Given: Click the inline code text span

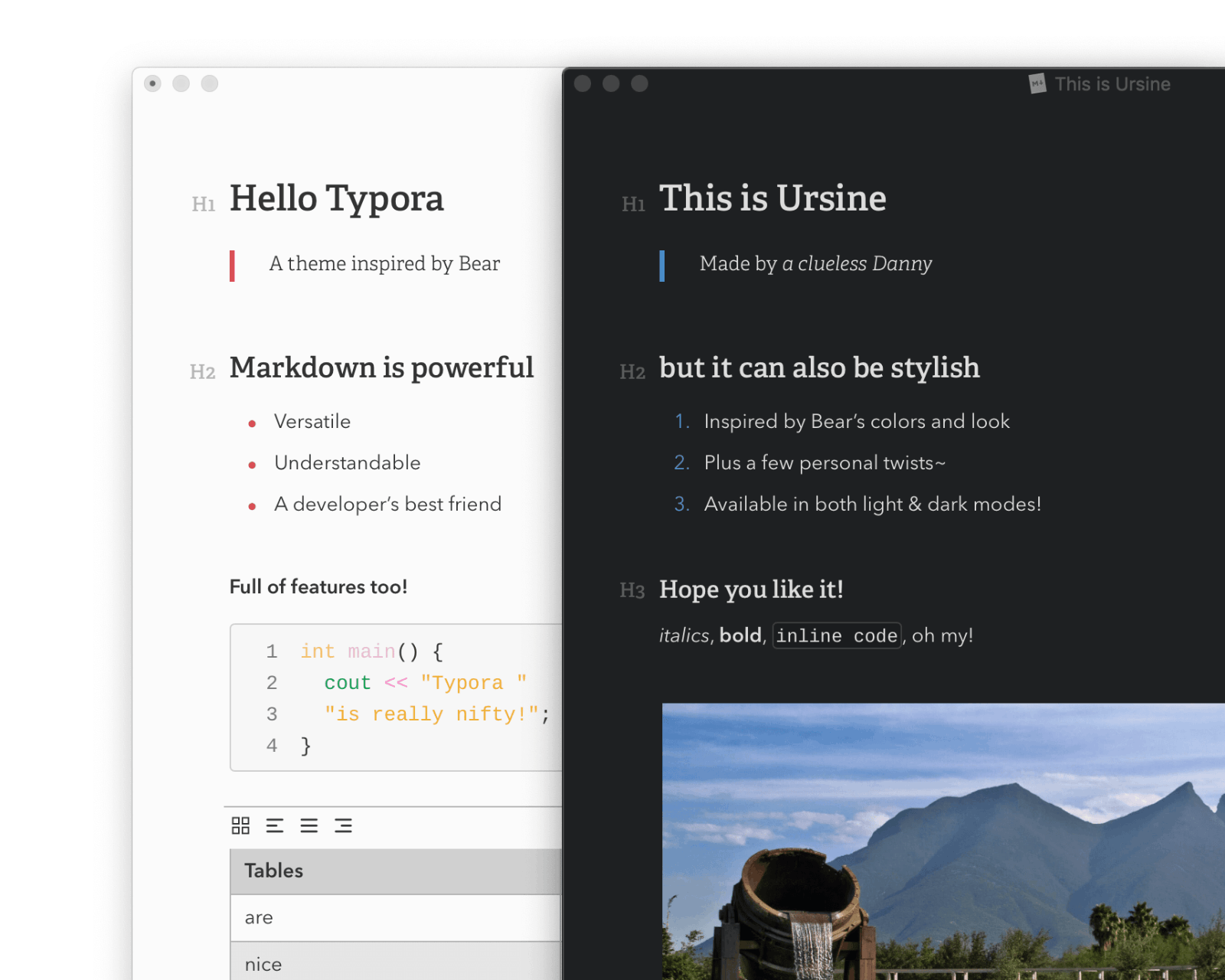Looking at the screenshot, I should (837, 635).
